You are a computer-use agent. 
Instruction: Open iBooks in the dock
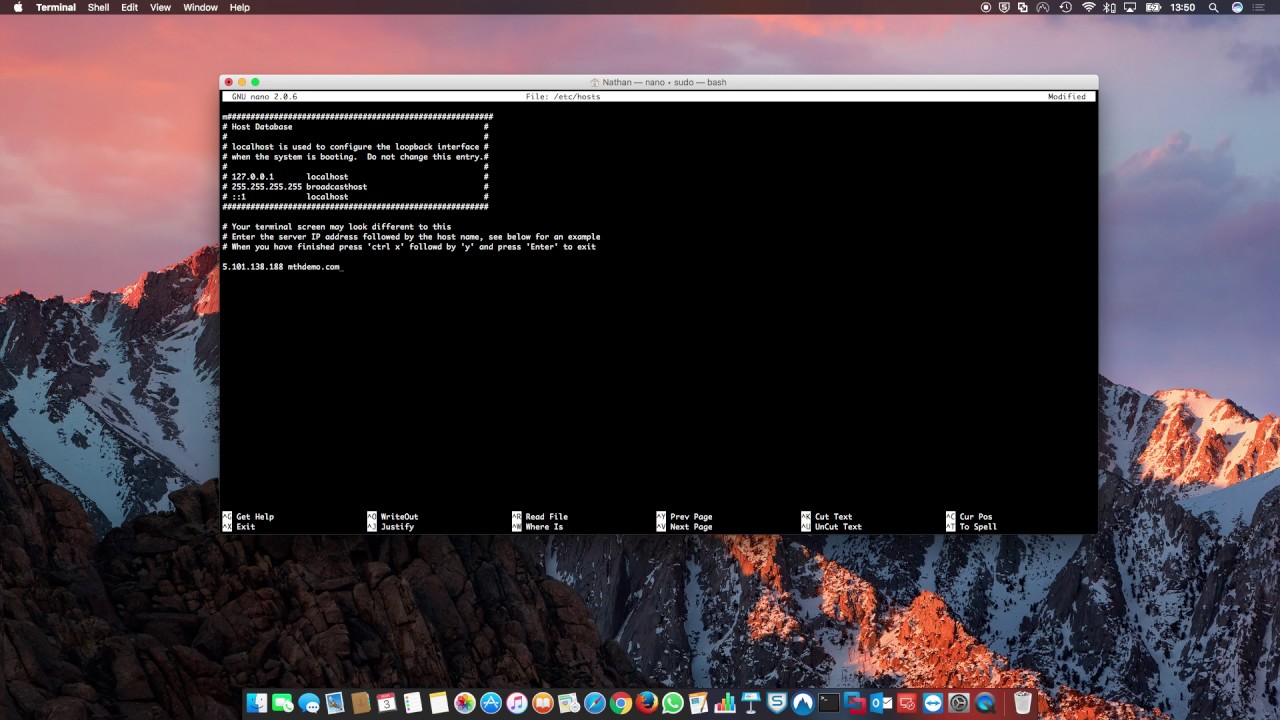point(542,703)
